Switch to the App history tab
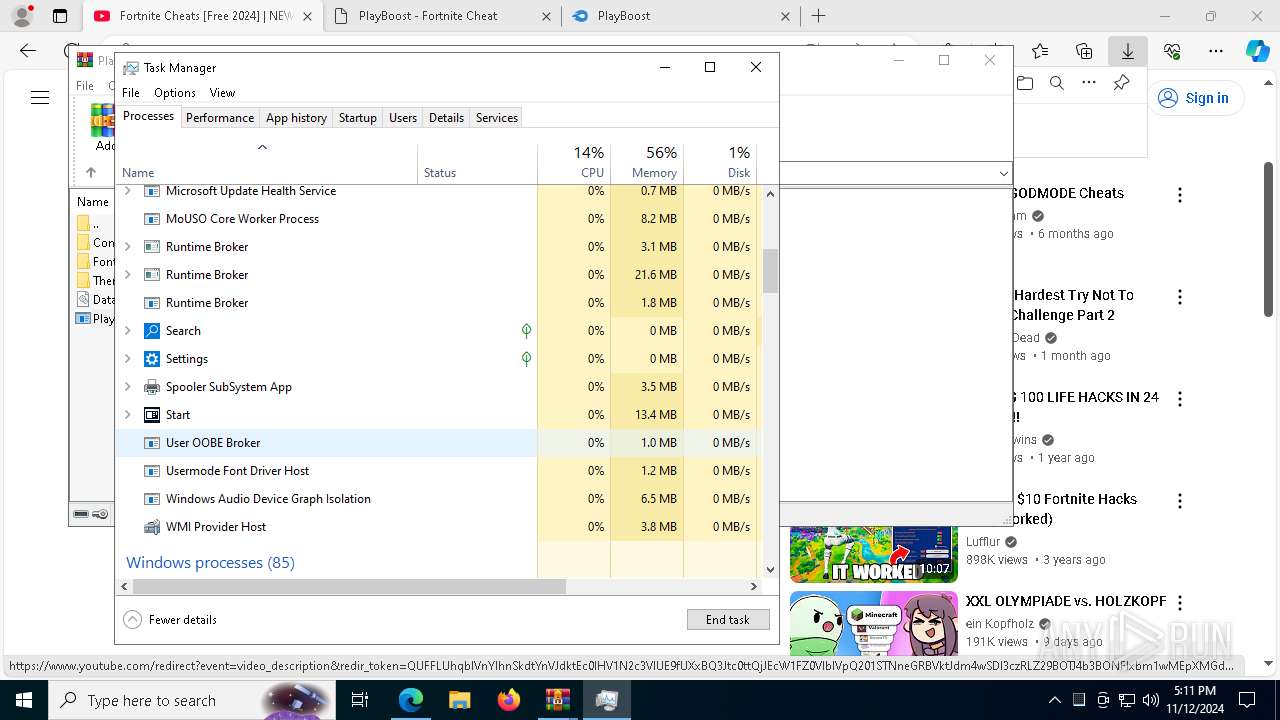This screenshot has height=720, width=1280. (296, 118)
